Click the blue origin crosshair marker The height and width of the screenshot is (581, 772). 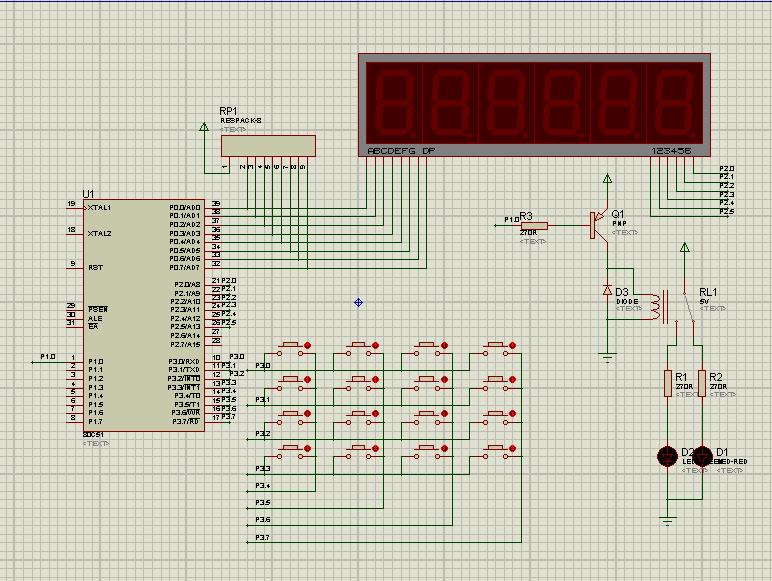pyautogui.click(x=358, y=303)
